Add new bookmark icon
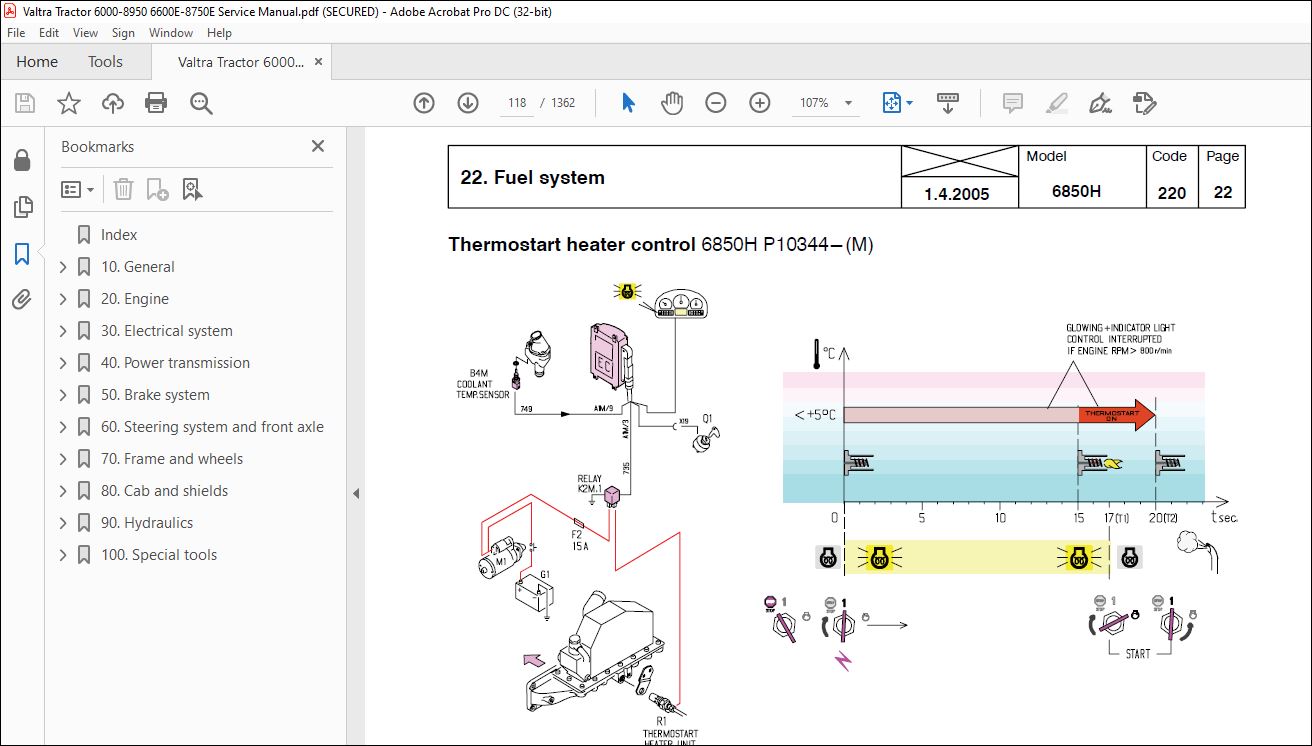Image resolution: width=1312 pixels, height=746 pixels. tap(157, 189)
